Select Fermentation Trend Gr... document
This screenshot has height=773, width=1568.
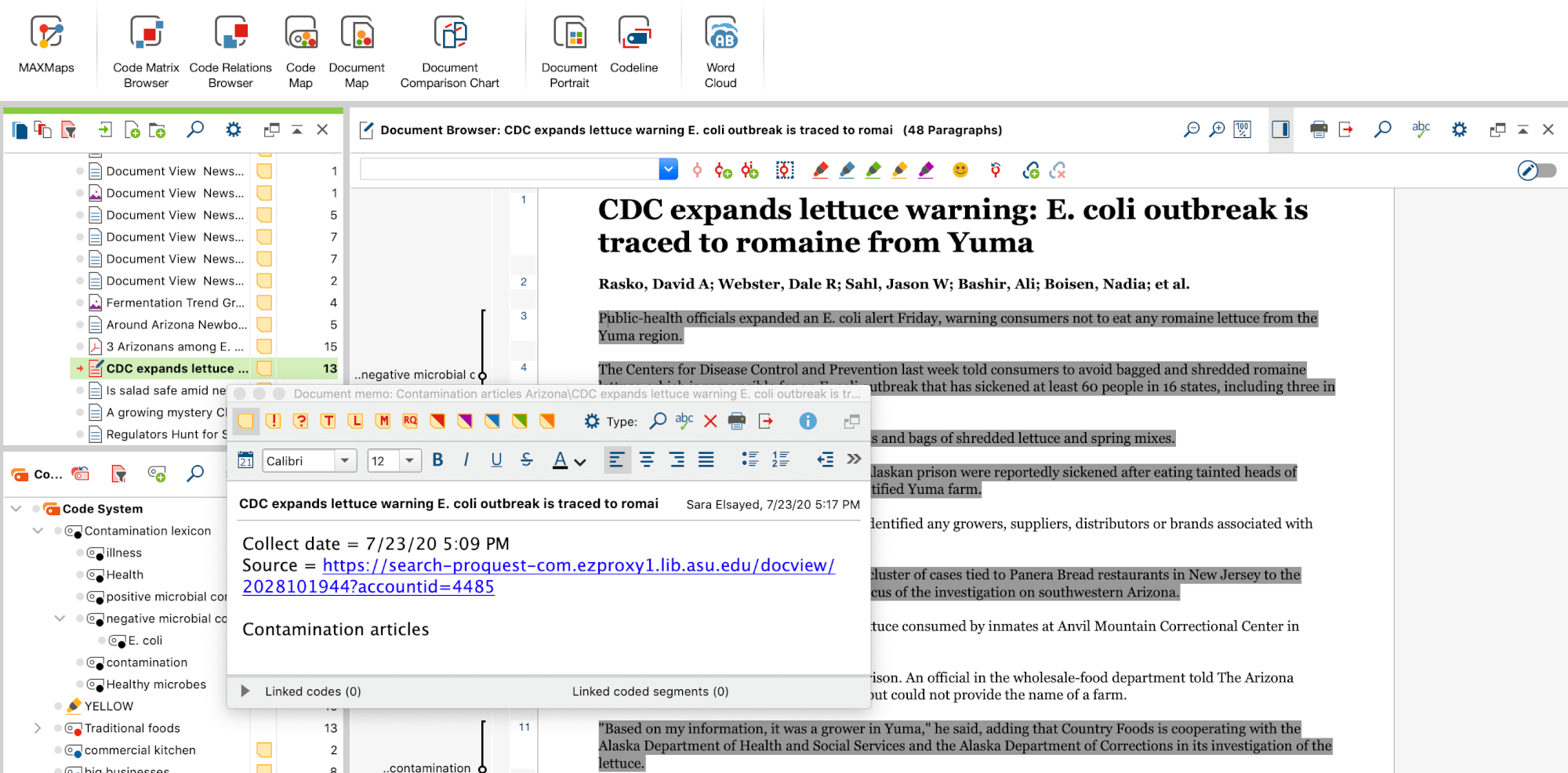click(x=174, y=303)
